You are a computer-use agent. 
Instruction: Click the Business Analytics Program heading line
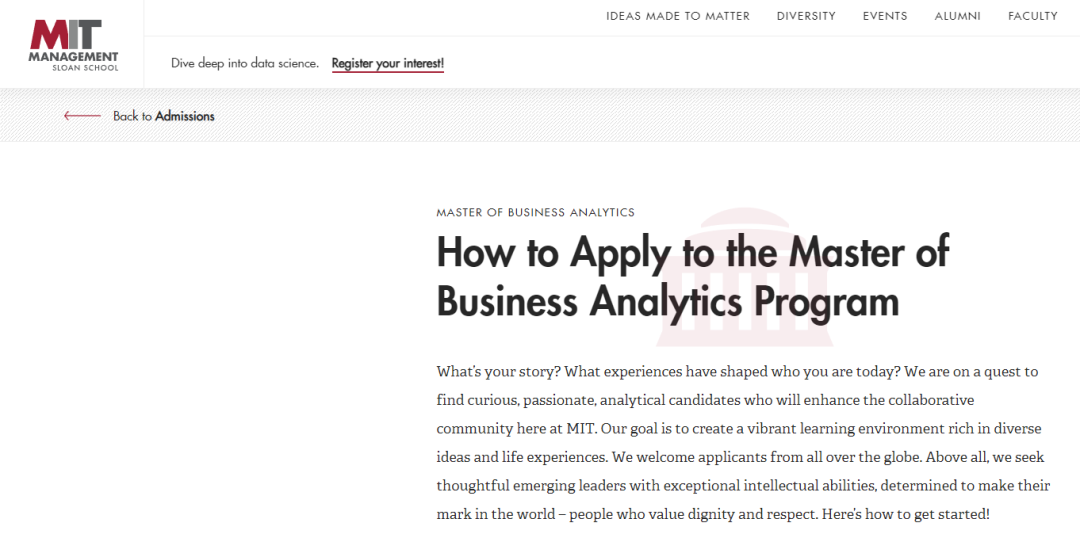tap(667, 301)
